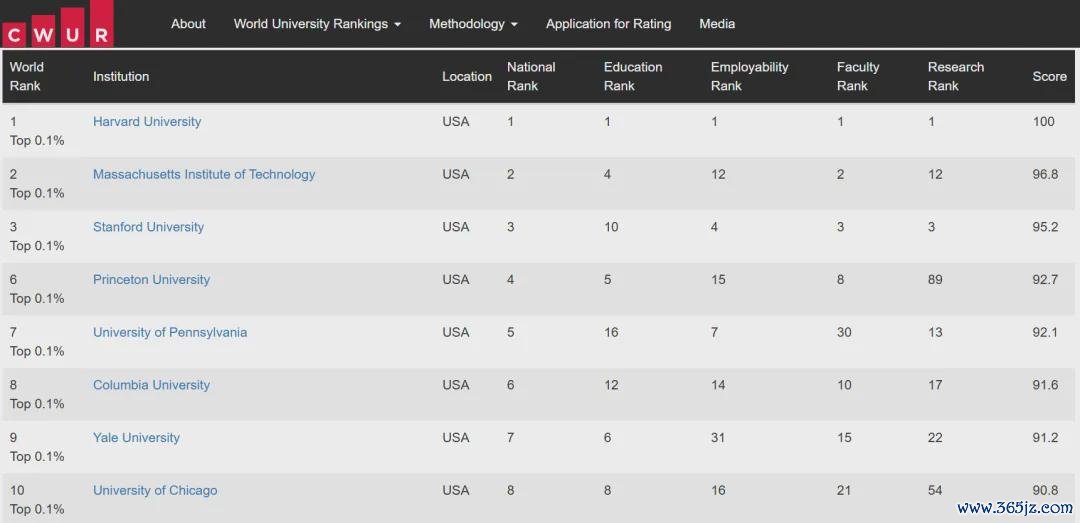This screenshot has width=1080, height=523.
Task: Click the World Rank column header
Action: pos(26,76)
